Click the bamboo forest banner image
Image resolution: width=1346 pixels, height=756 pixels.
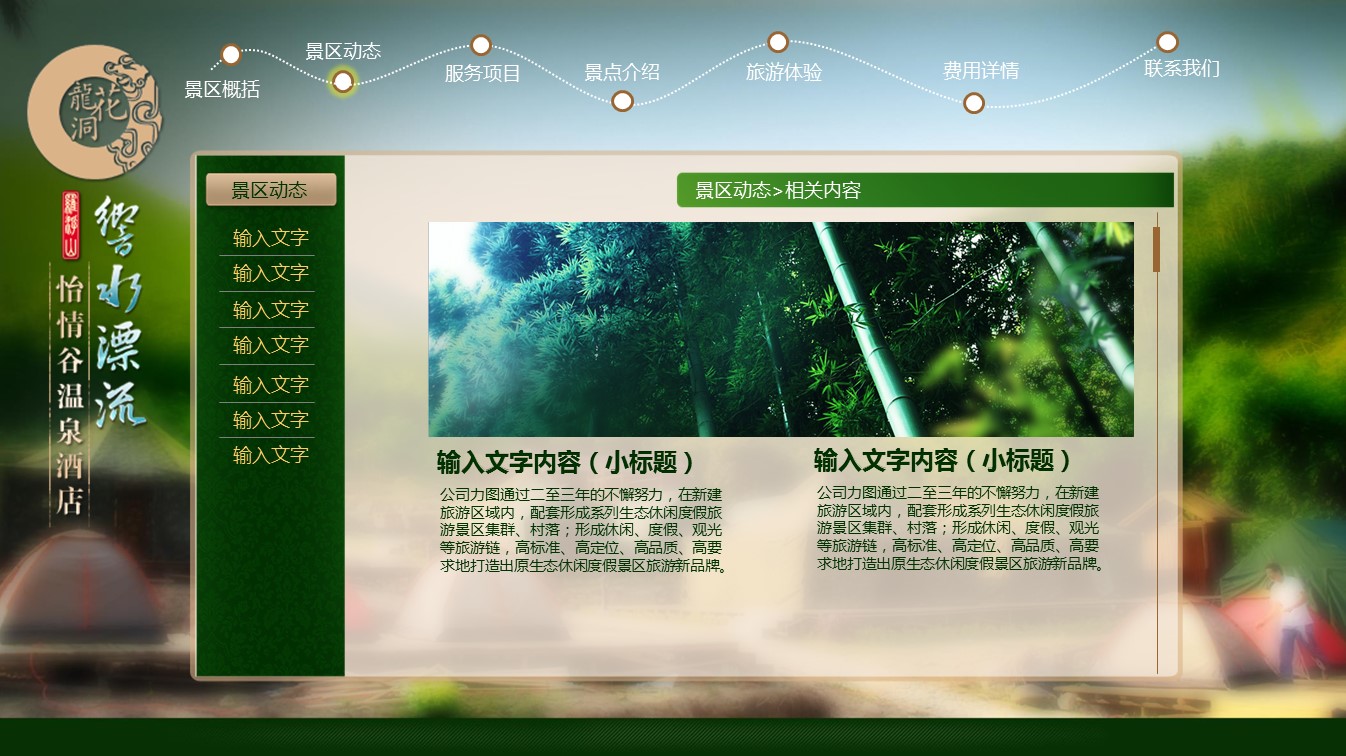[x=780, y=329]
